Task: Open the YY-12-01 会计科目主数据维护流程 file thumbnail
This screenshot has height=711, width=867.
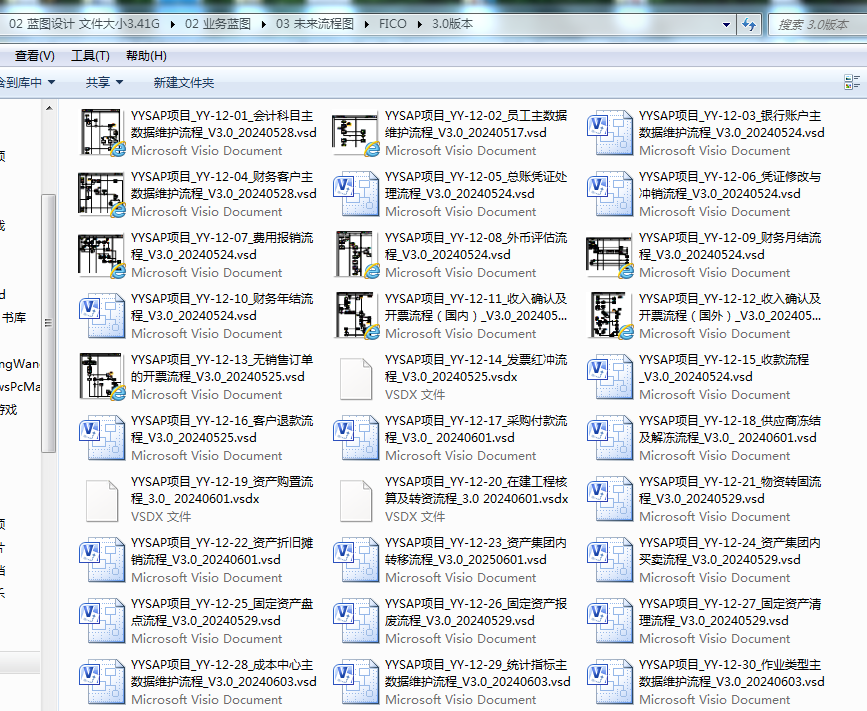Action: pos(103,132)
